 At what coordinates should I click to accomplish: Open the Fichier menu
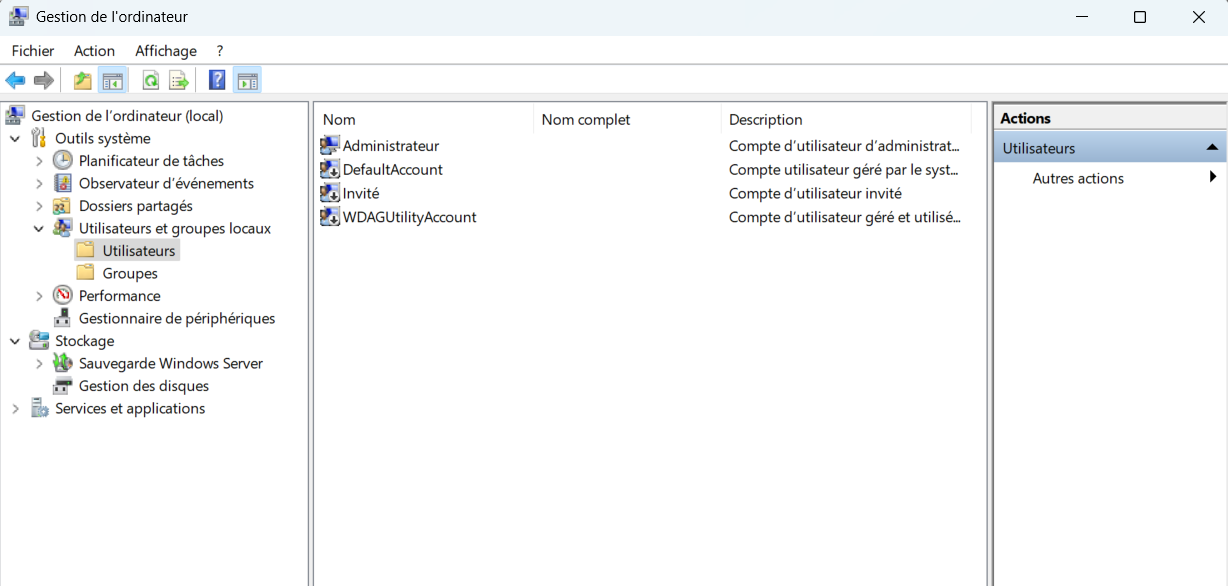point(33,51)
